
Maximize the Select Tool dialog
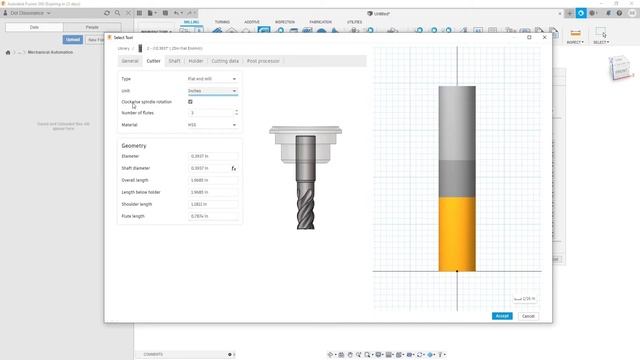tap(529, 37)
